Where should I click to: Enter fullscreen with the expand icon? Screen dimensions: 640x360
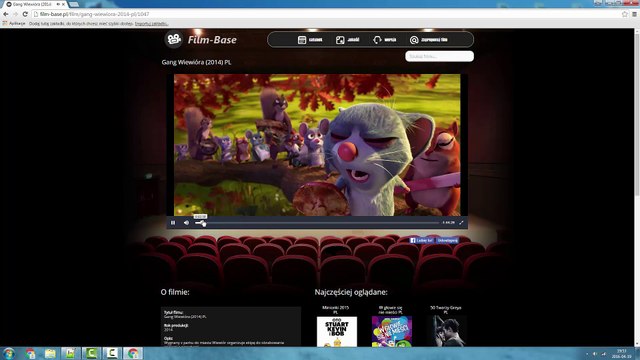pos(461,222)
